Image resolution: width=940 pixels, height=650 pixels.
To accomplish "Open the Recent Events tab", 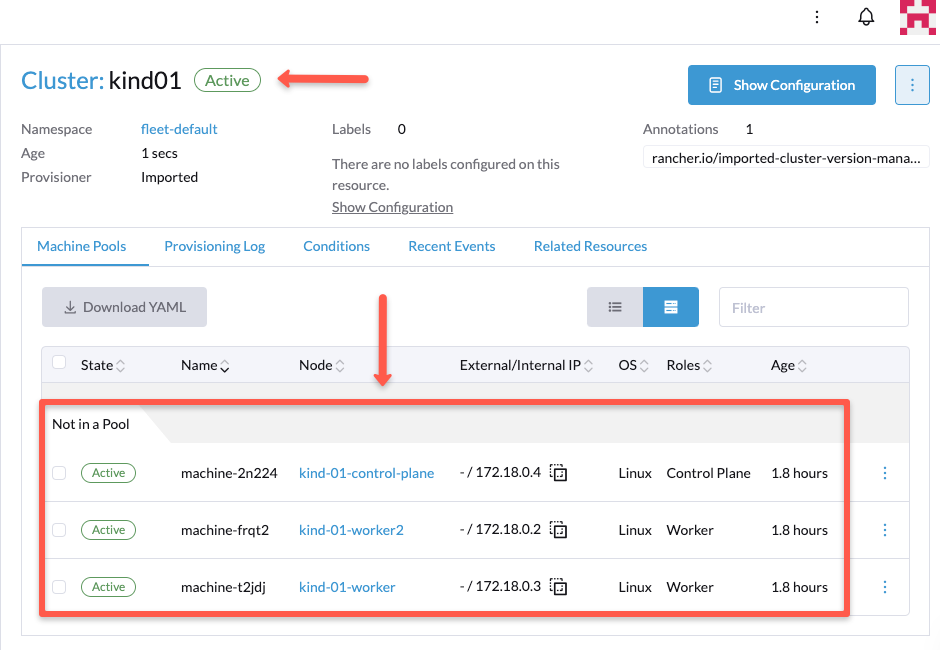I will (x=451, y=246).
